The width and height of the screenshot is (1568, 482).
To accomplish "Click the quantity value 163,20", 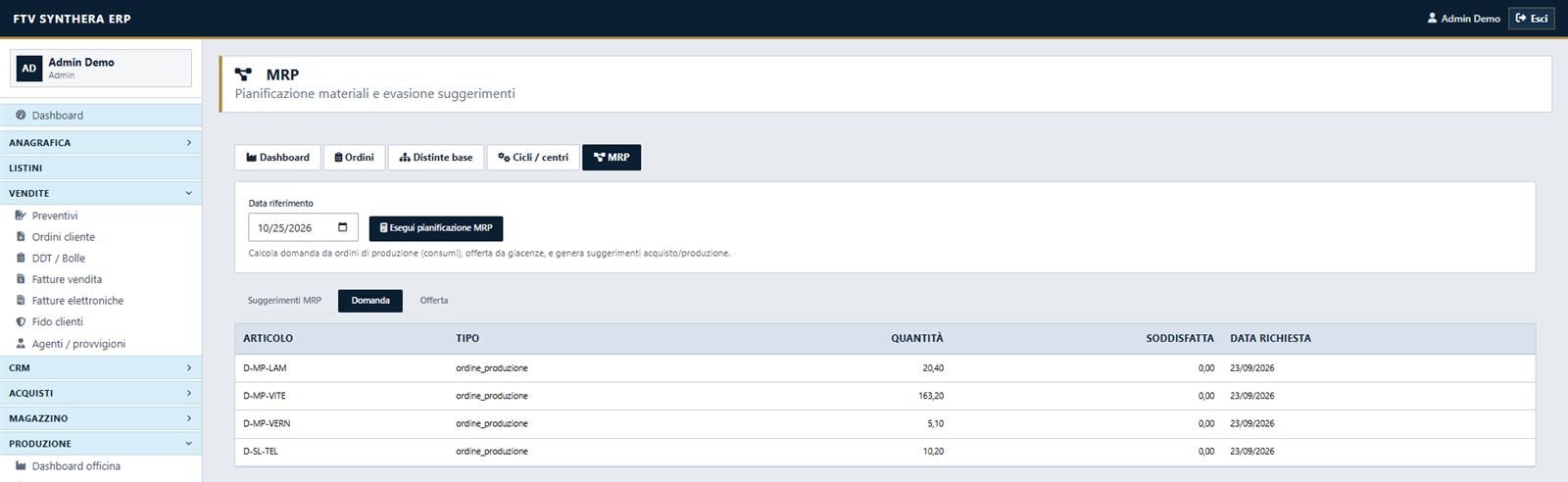I will [x=931, y=396].
